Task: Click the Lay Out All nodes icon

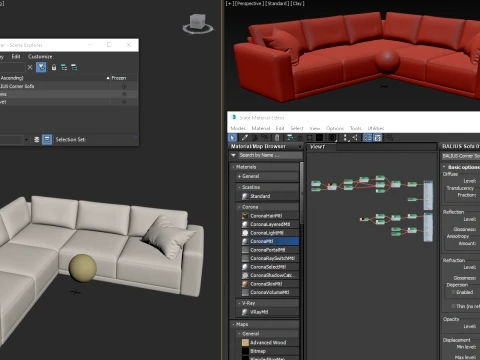Action: [x=345, y=138]
